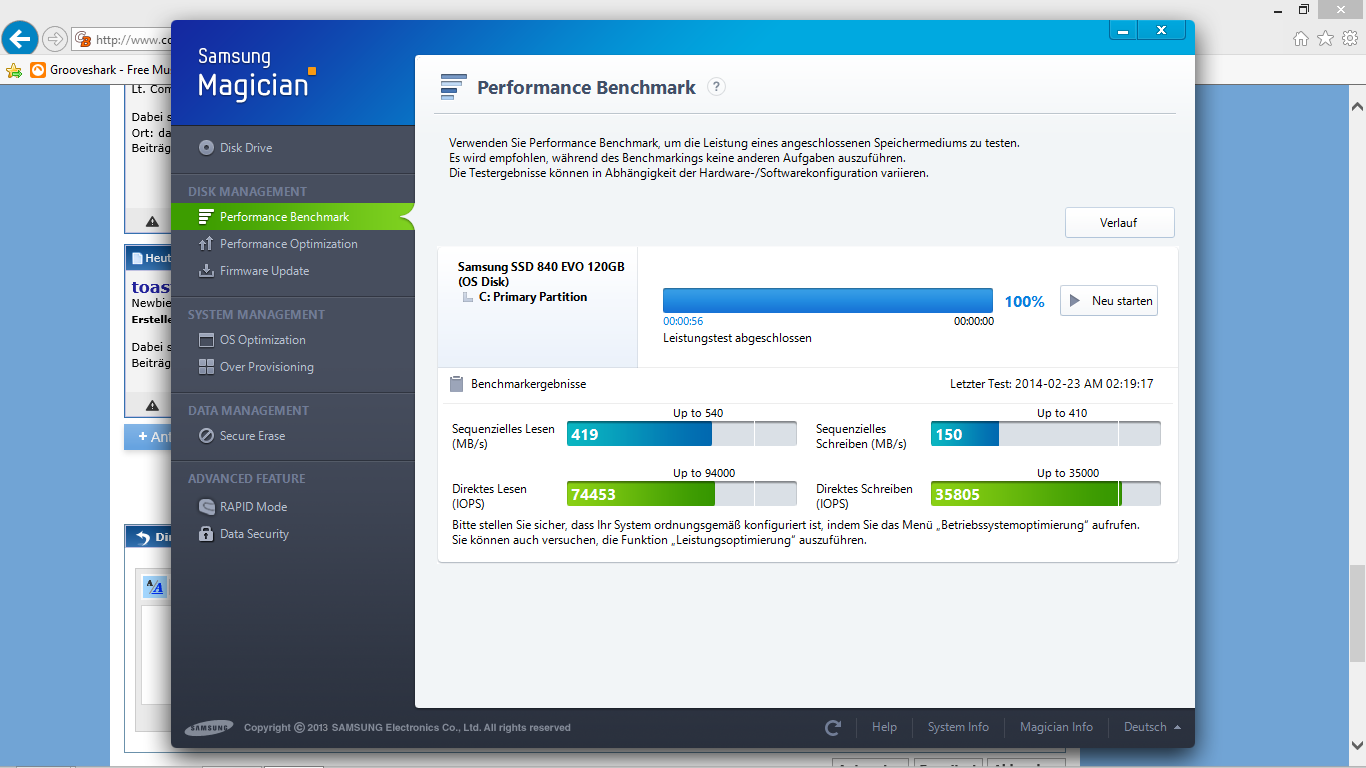Click the OS Optimization window icon

click(x=206, y=340)
